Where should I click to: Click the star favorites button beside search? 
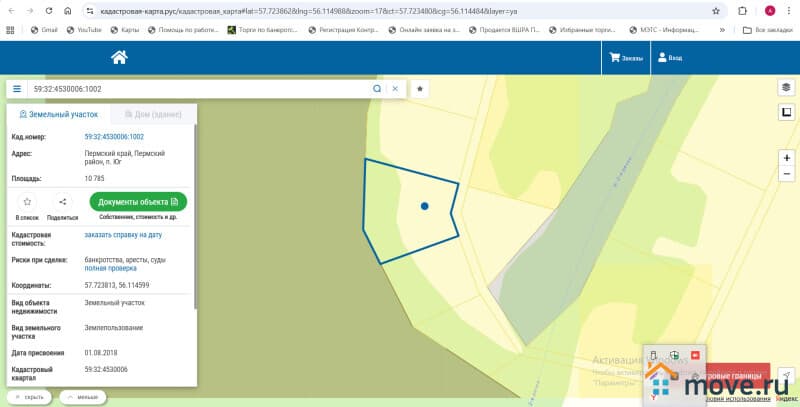pyautogui.click(x=420, y=89)
